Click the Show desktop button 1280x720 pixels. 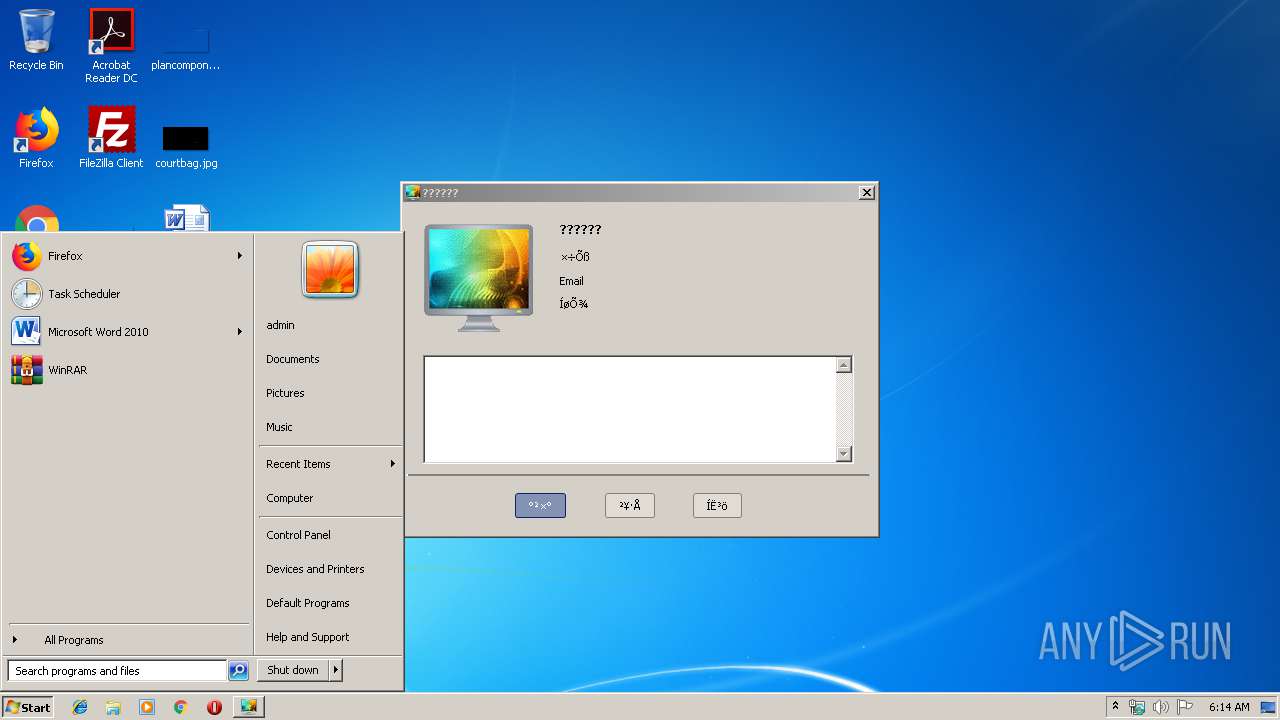coord(1269,707)
